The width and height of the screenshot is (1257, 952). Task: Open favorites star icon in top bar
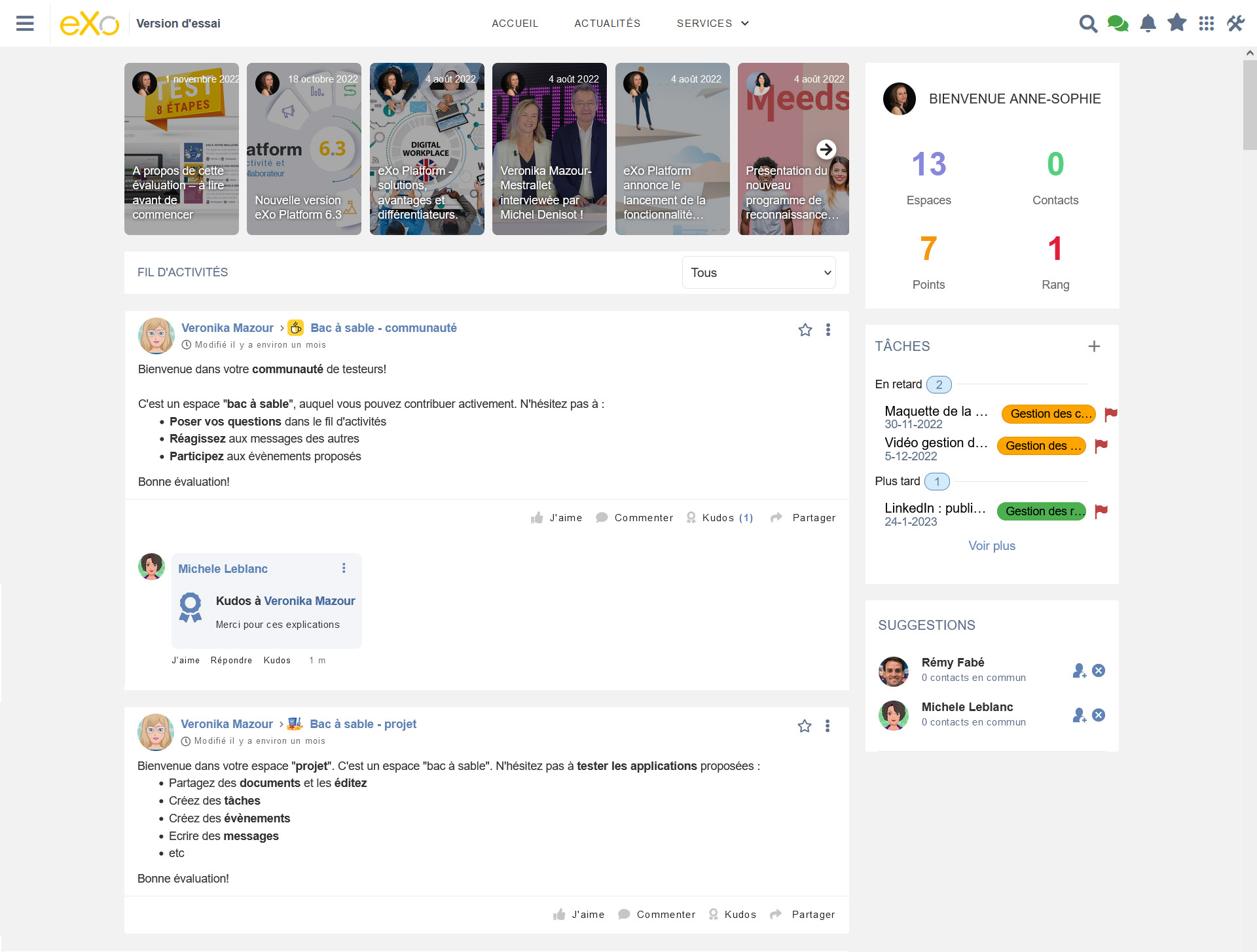tap(1177, 23)
